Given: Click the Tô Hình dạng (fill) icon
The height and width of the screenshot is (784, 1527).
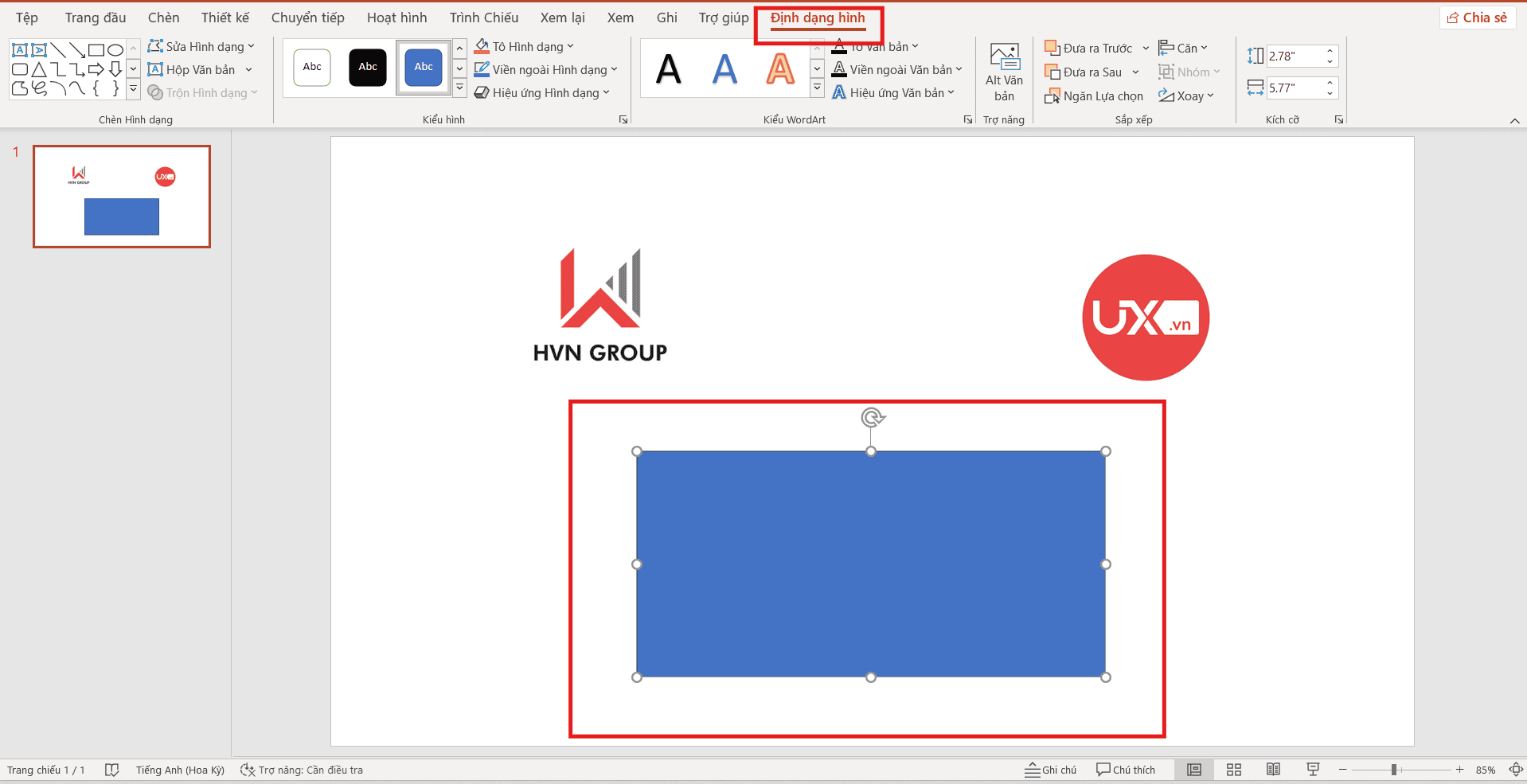Looking at the screenshot, I should pyautogui.click(x=481, y=46).
